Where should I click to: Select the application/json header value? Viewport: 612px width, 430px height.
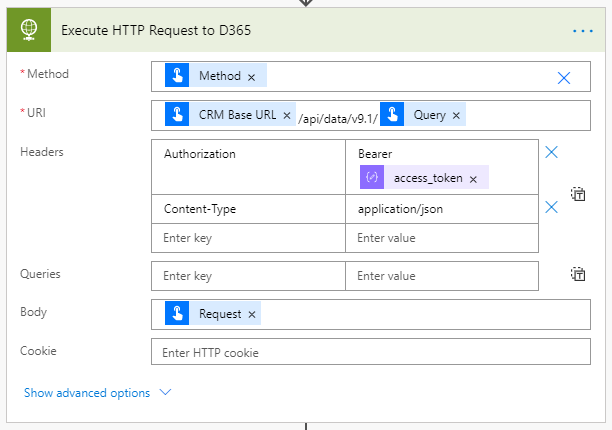click(399, 209)
